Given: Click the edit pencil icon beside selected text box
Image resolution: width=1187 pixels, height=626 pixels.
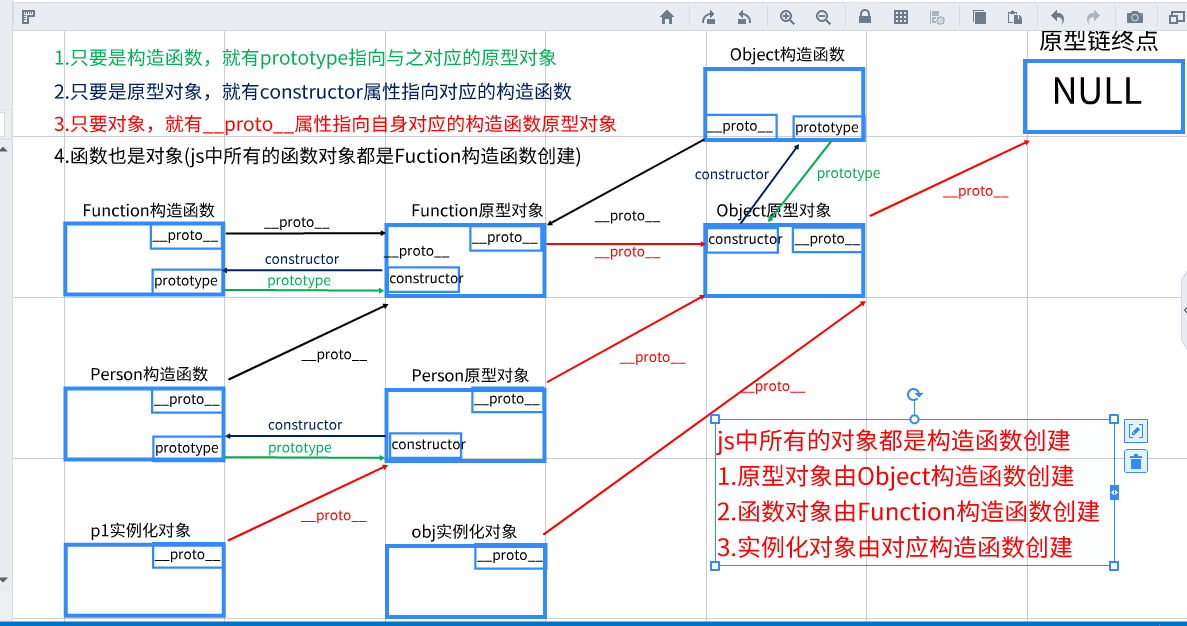Looking at the screenshot, I should pos(1136,431).
